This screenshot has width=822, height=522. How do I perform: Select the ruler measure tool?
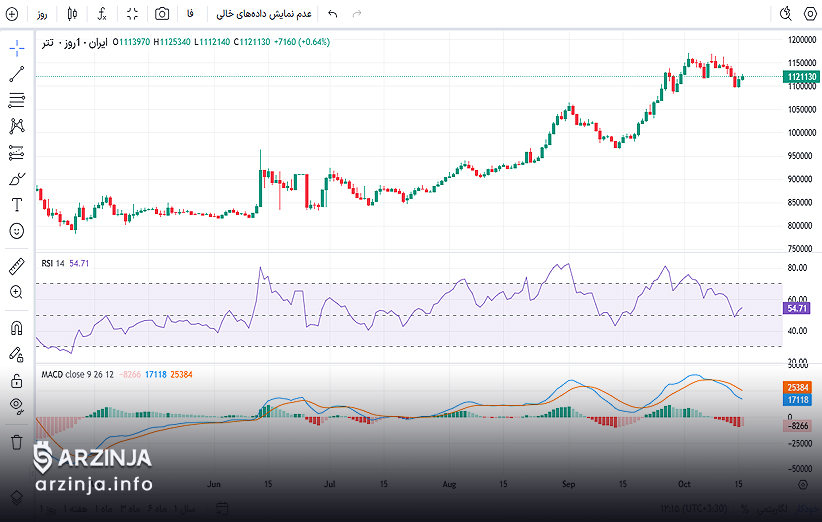(x=17, y=266)
